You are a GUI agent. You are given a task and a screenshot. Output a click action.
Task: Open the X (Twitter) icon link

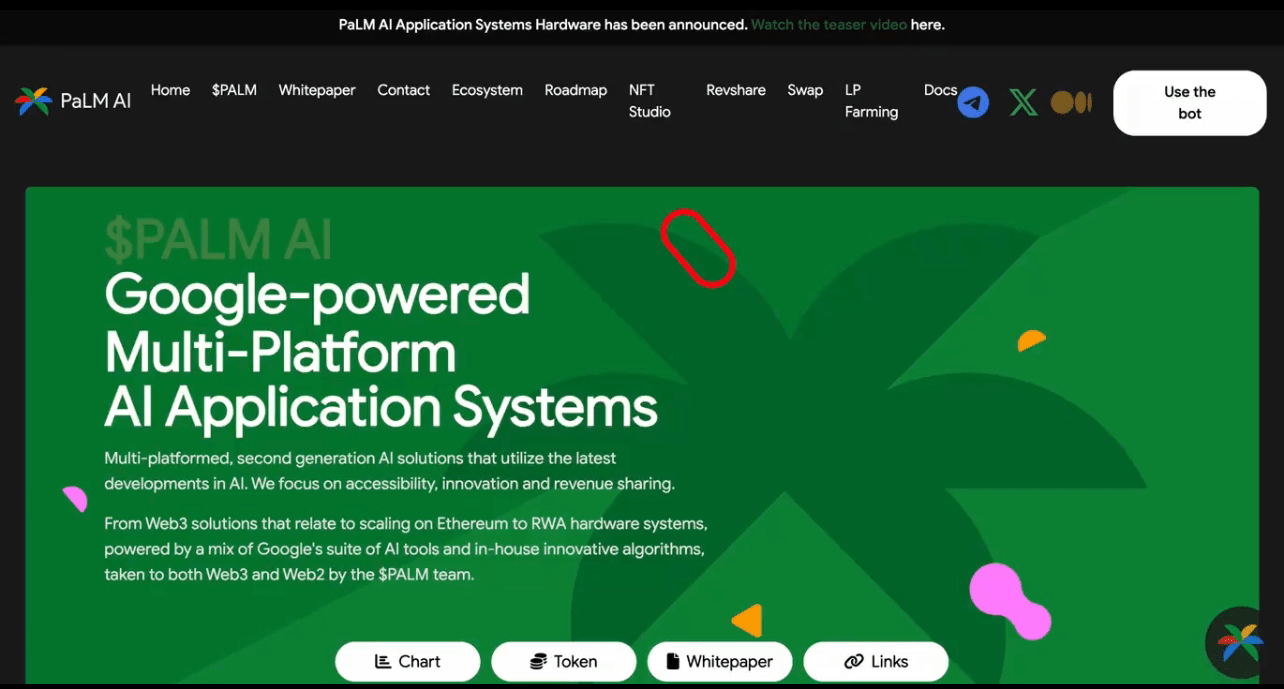[x=1023, y=102]
